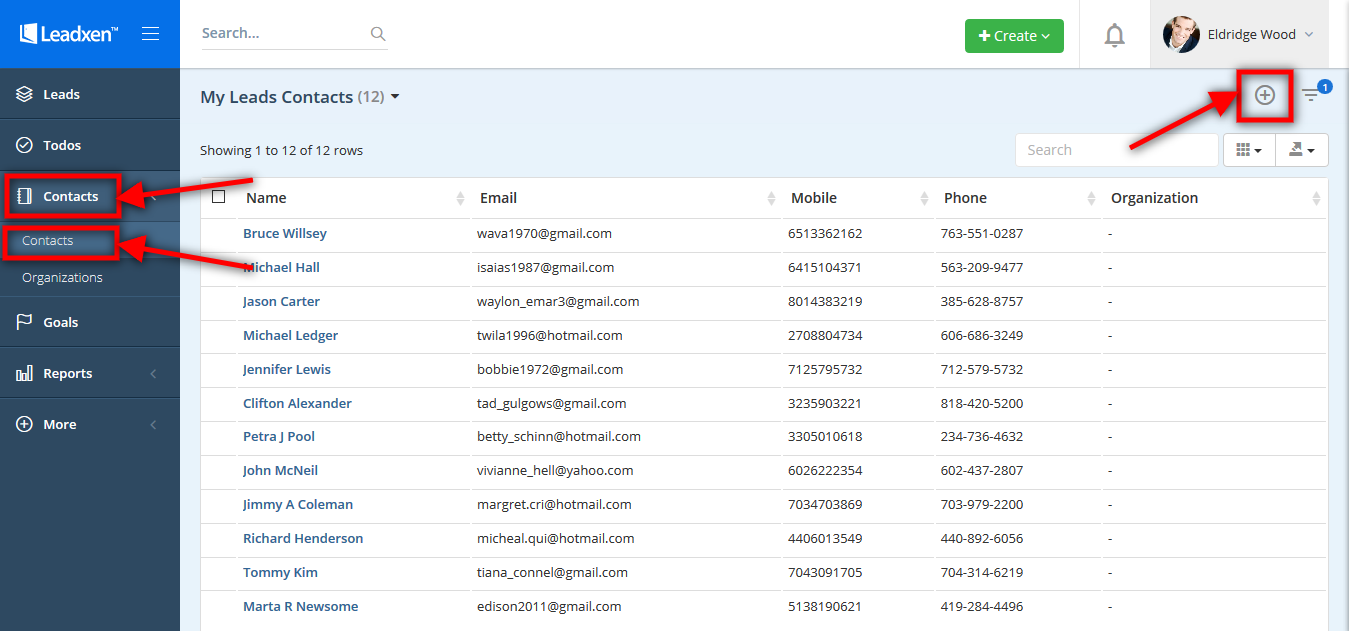Image resolution: width=1349 pixels, height=631 pixels.
Task: Click mobile number 7034703869
Action: click(825, 505)
